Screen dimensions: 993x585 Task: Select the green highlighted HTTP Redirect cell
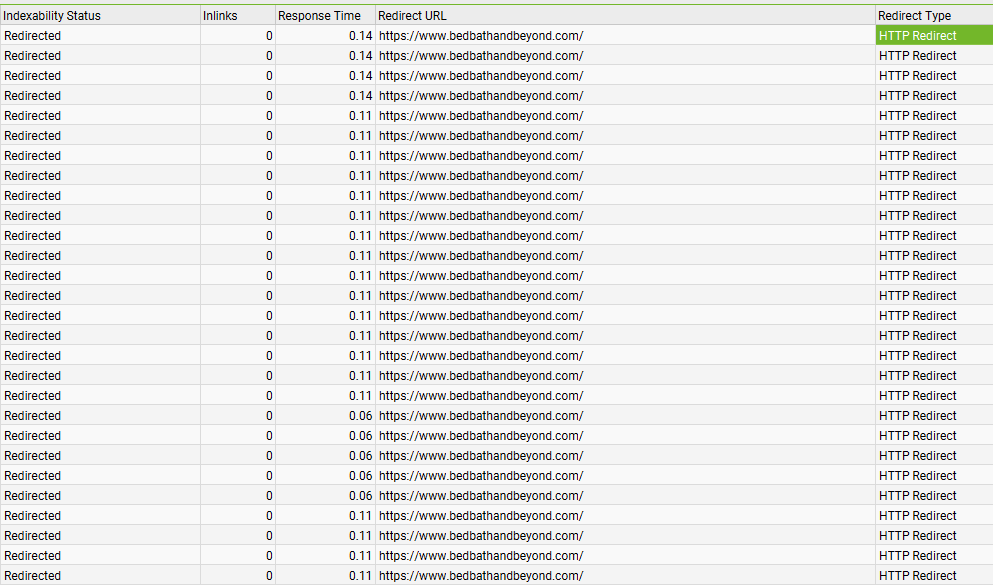(x=918, y=36)
